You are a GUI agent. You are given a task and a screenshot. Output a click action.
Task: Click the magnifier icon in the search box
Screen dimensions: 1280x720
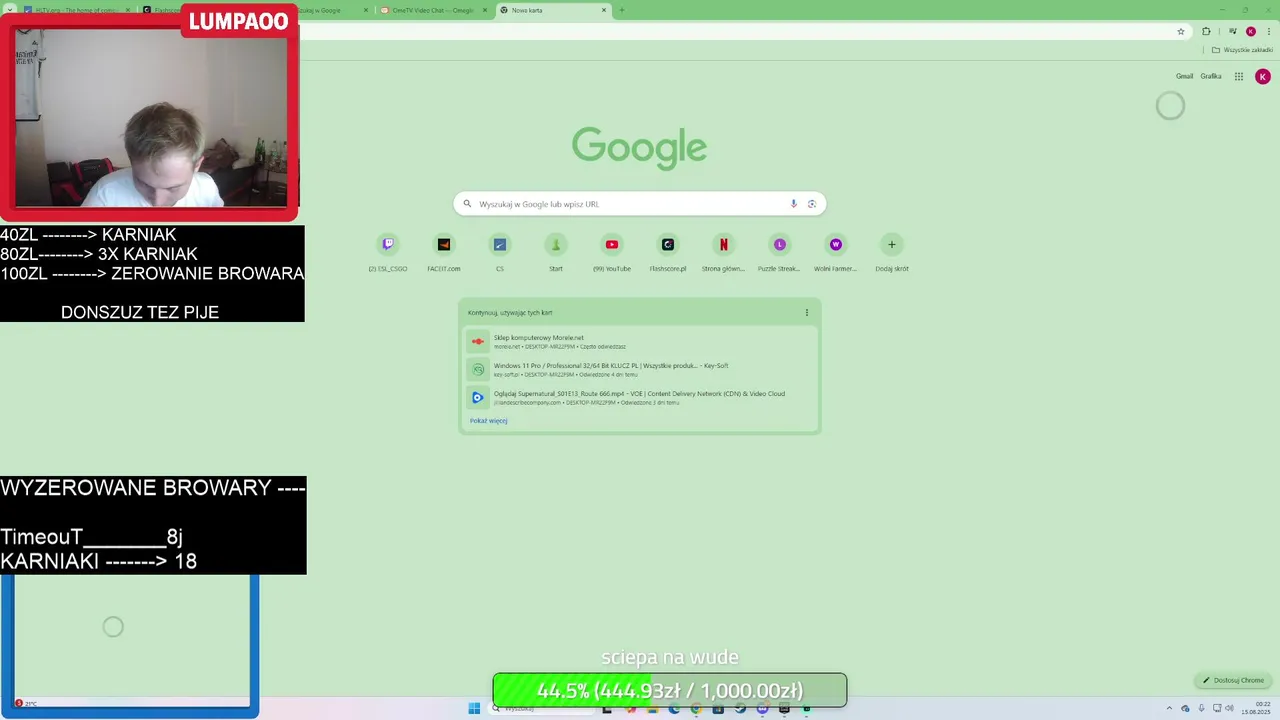point(467,204)
